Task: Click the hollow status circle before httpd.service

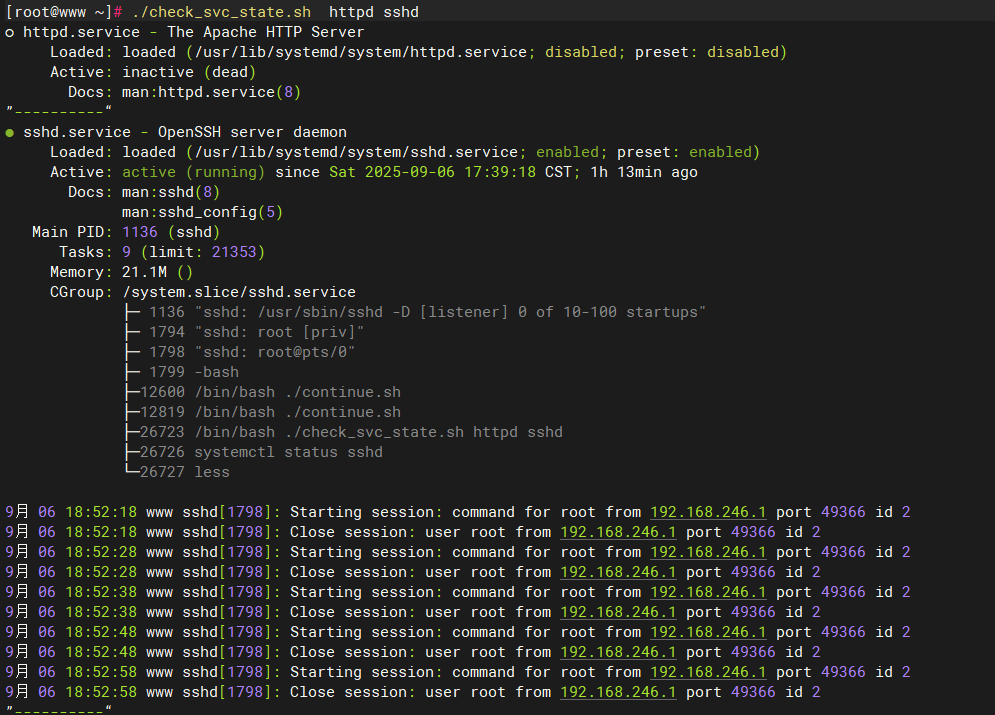Action: [x=10, y=33]
